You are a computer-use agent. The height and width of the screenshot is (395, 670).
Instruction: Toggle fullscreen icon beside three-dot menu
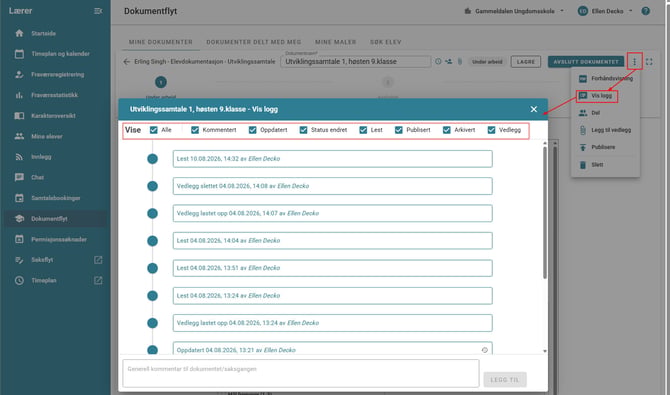649,62
